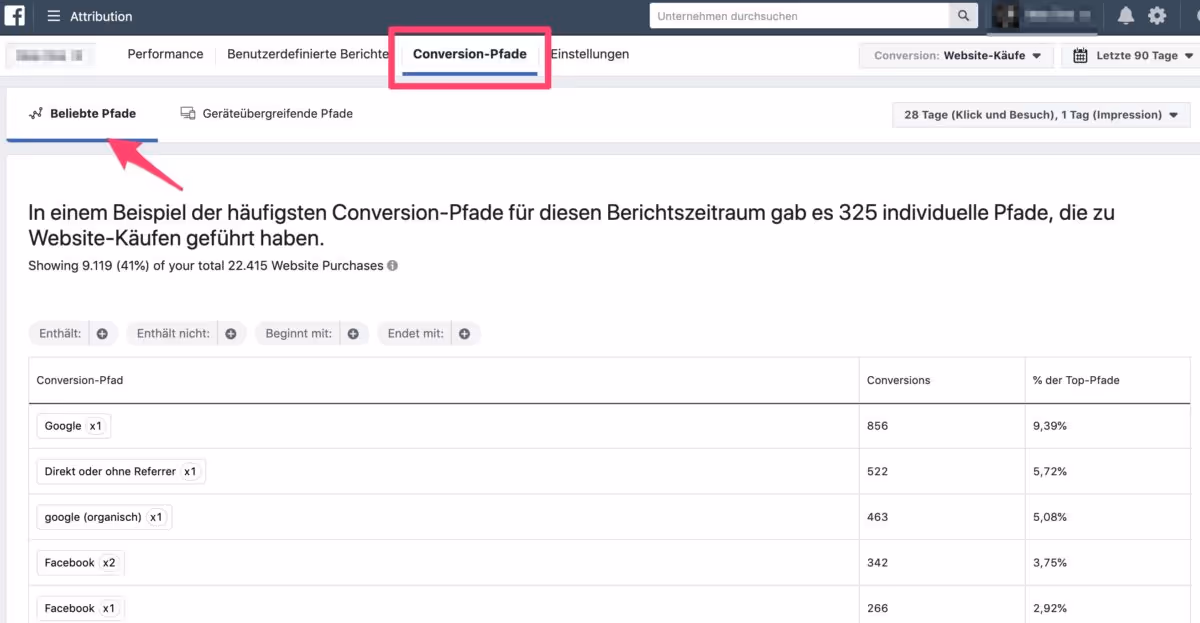Image resolution: width=1200 pixels, height=623 pixels.
Task: Add an 'Endet mit' filter plus icon
Action: click(x=465, y=334)
